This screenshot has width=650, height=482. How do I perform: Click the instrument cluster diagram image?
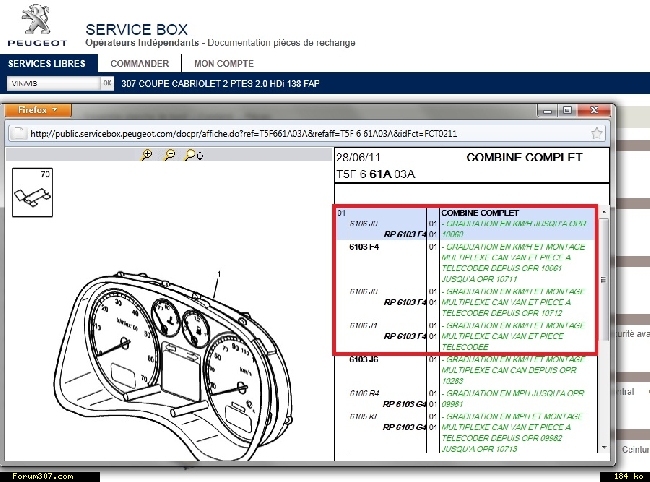point(174,367)
